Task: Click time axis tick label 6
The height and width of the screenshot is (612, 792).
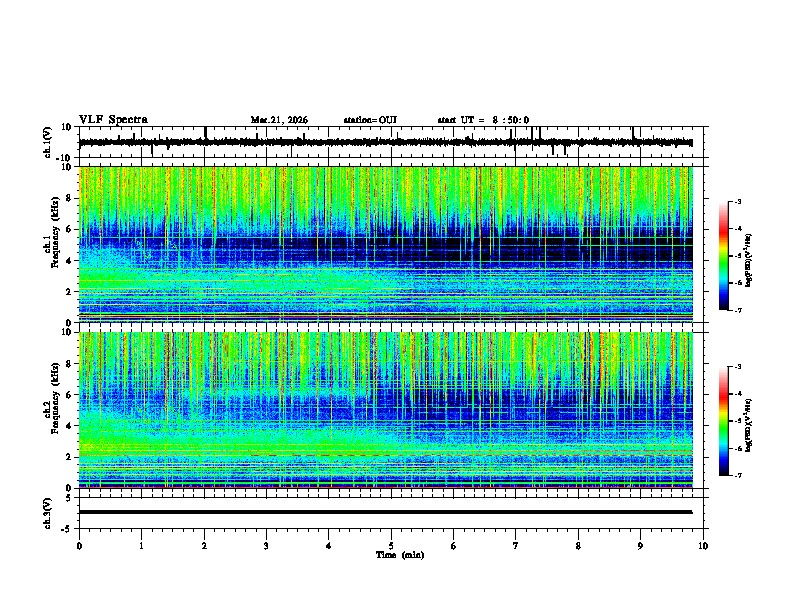Action: [x=454, y=546]
